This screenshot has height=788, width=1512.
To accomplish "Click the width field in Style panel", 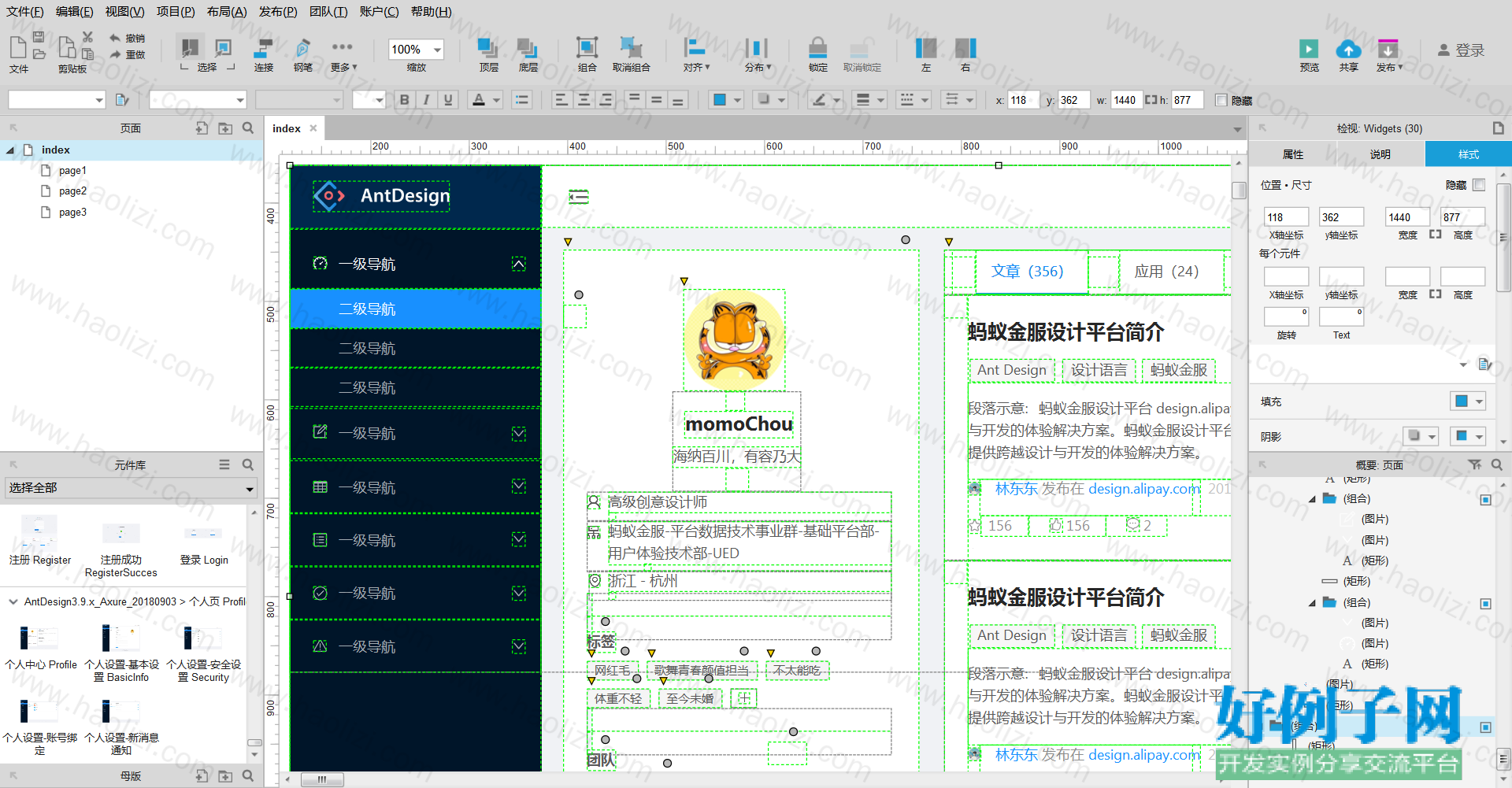I will [1407, 217].
